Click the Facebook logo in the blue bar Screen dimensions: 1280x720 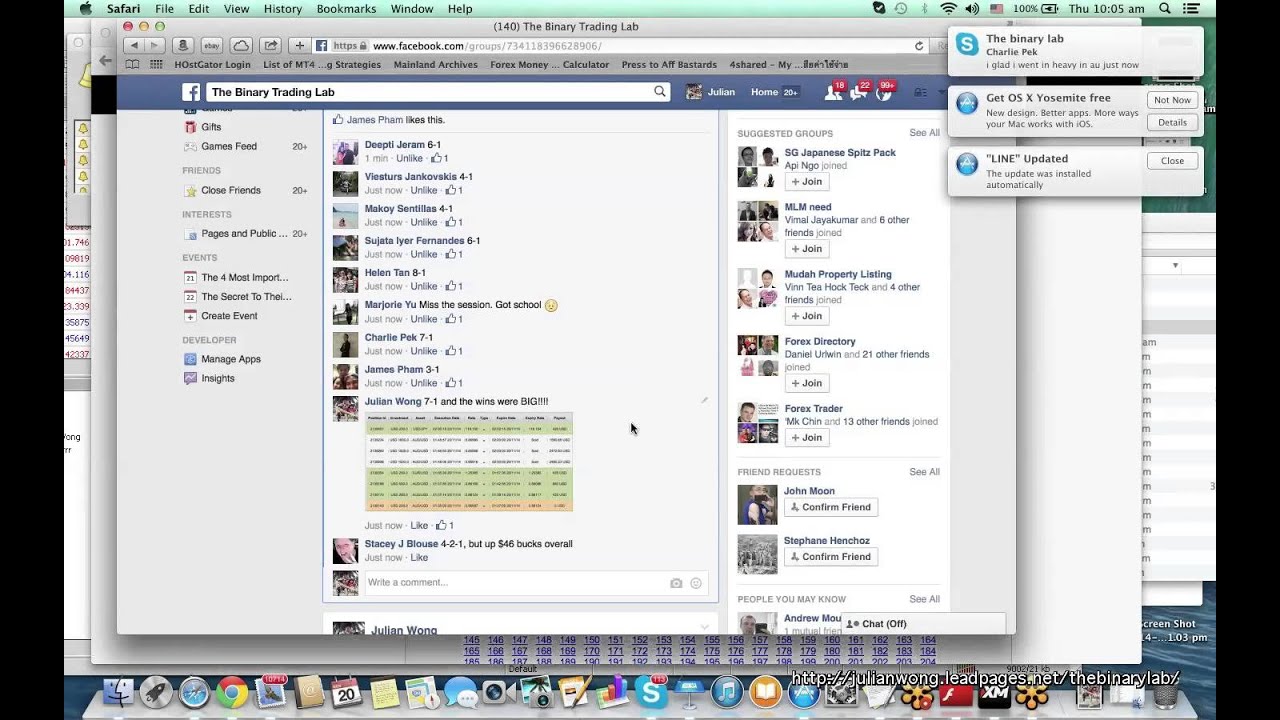[x=191, y=92]
